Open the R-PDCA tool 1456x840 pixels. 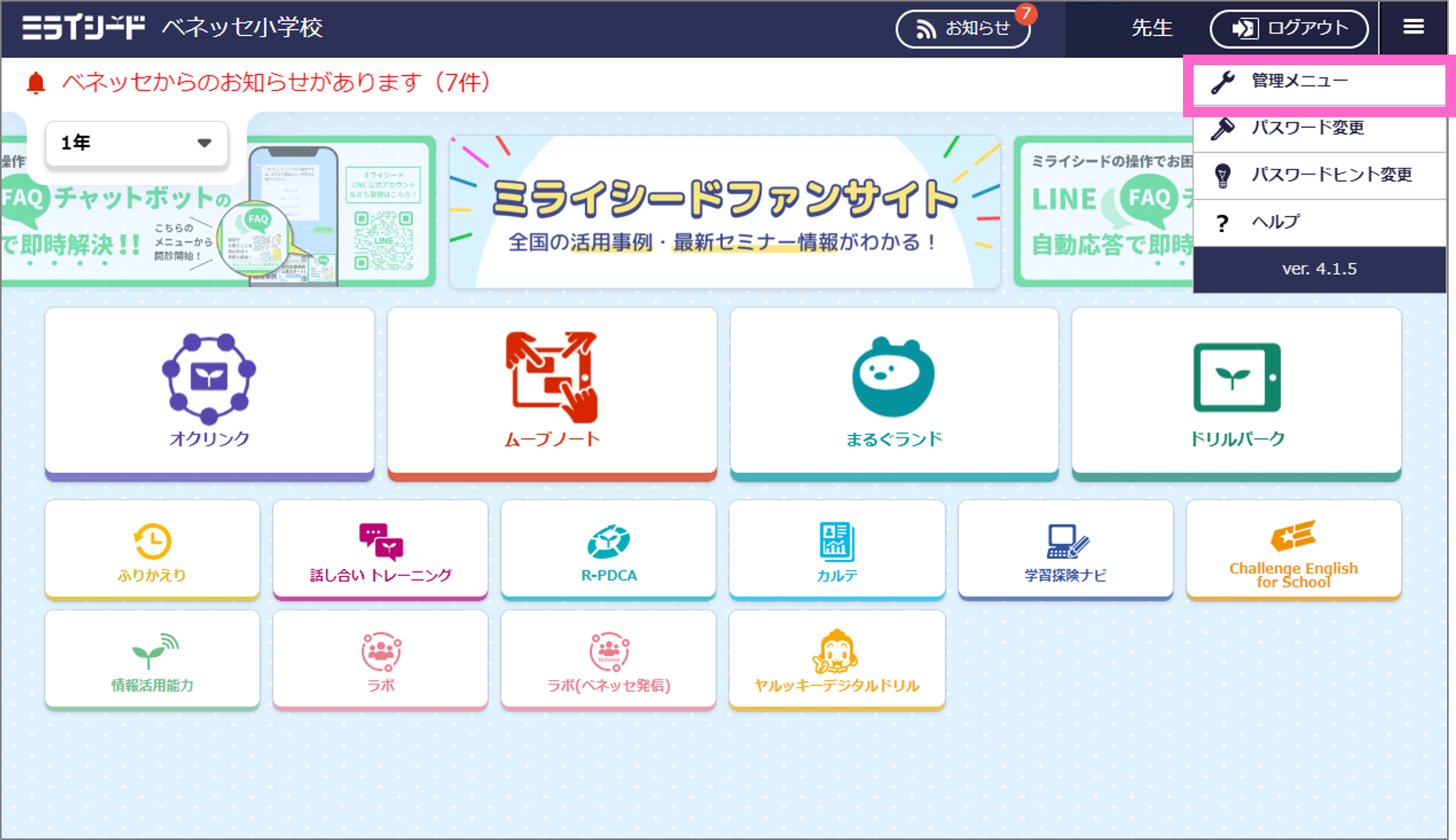[x=608, y=549]
